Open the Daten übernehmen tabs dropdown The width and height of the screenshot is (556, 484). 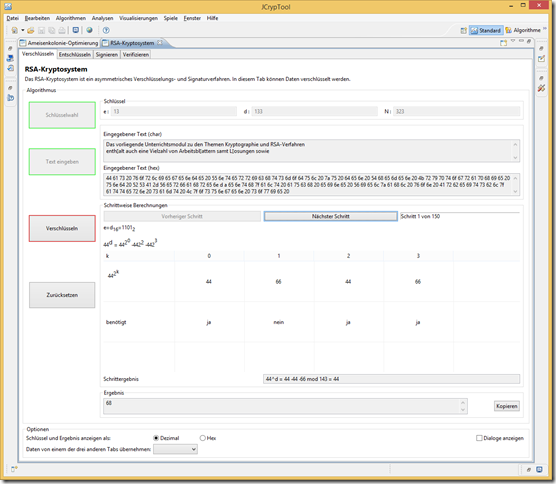[175, 449]
